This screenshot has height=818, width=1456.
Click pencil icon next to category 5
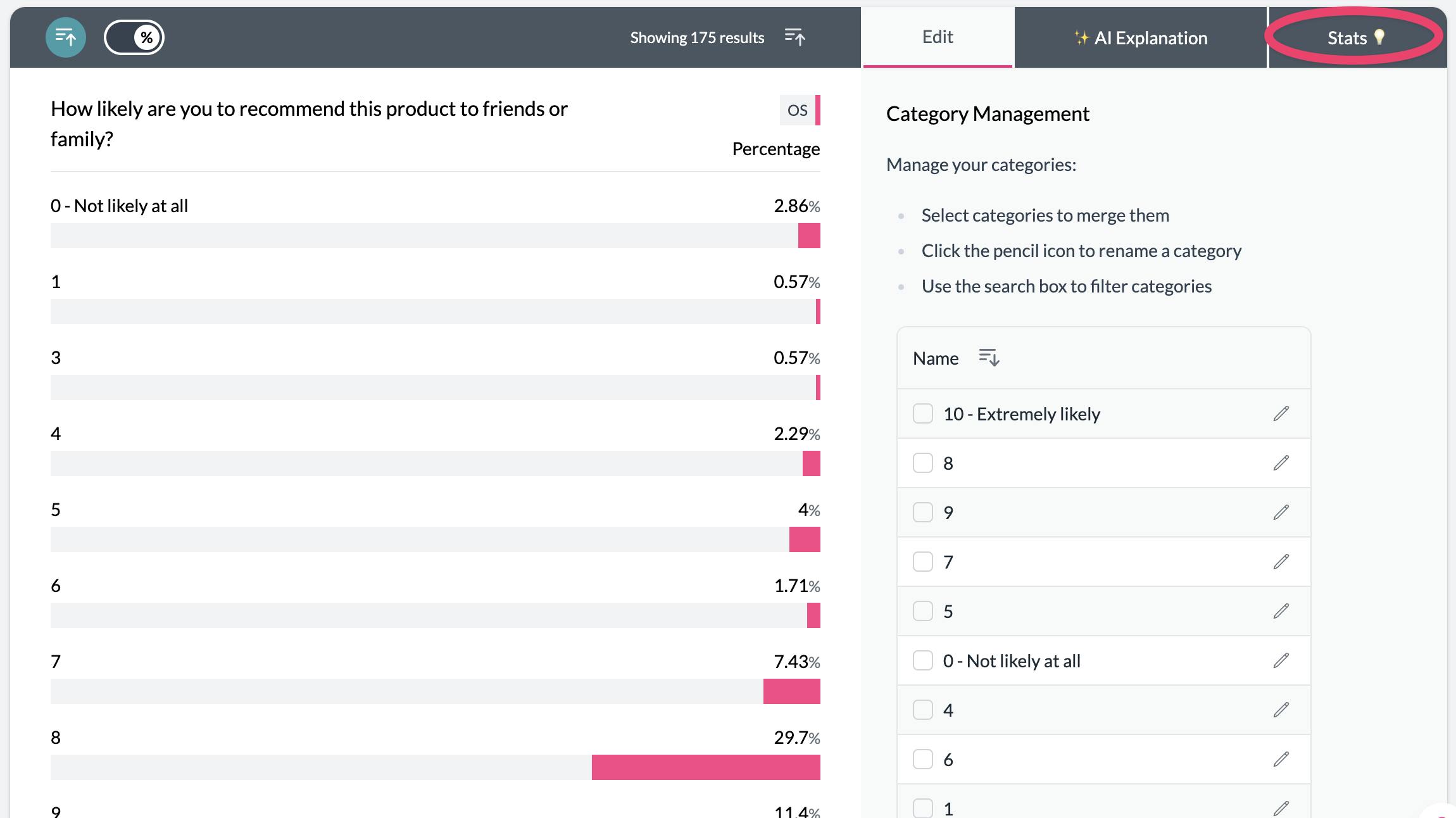pyautogui.click(x=1281, y=611)
